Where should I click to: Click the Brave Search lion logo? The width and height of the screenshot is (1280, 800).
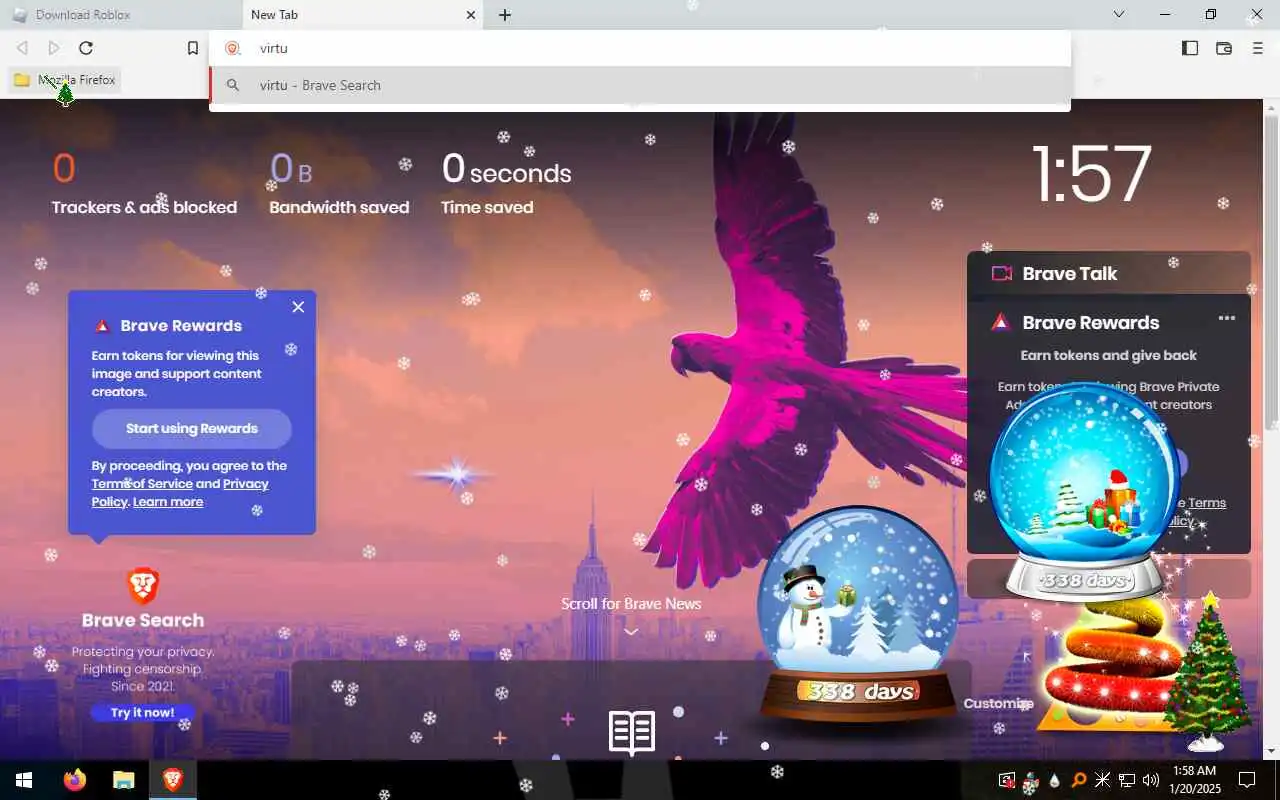[143, 586]
